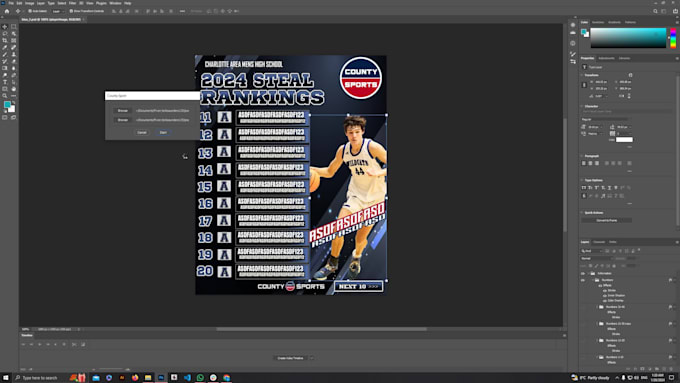Click the Home icon in the options bar
This screenshot has width=680, height=383.
[x=7, y=11]
